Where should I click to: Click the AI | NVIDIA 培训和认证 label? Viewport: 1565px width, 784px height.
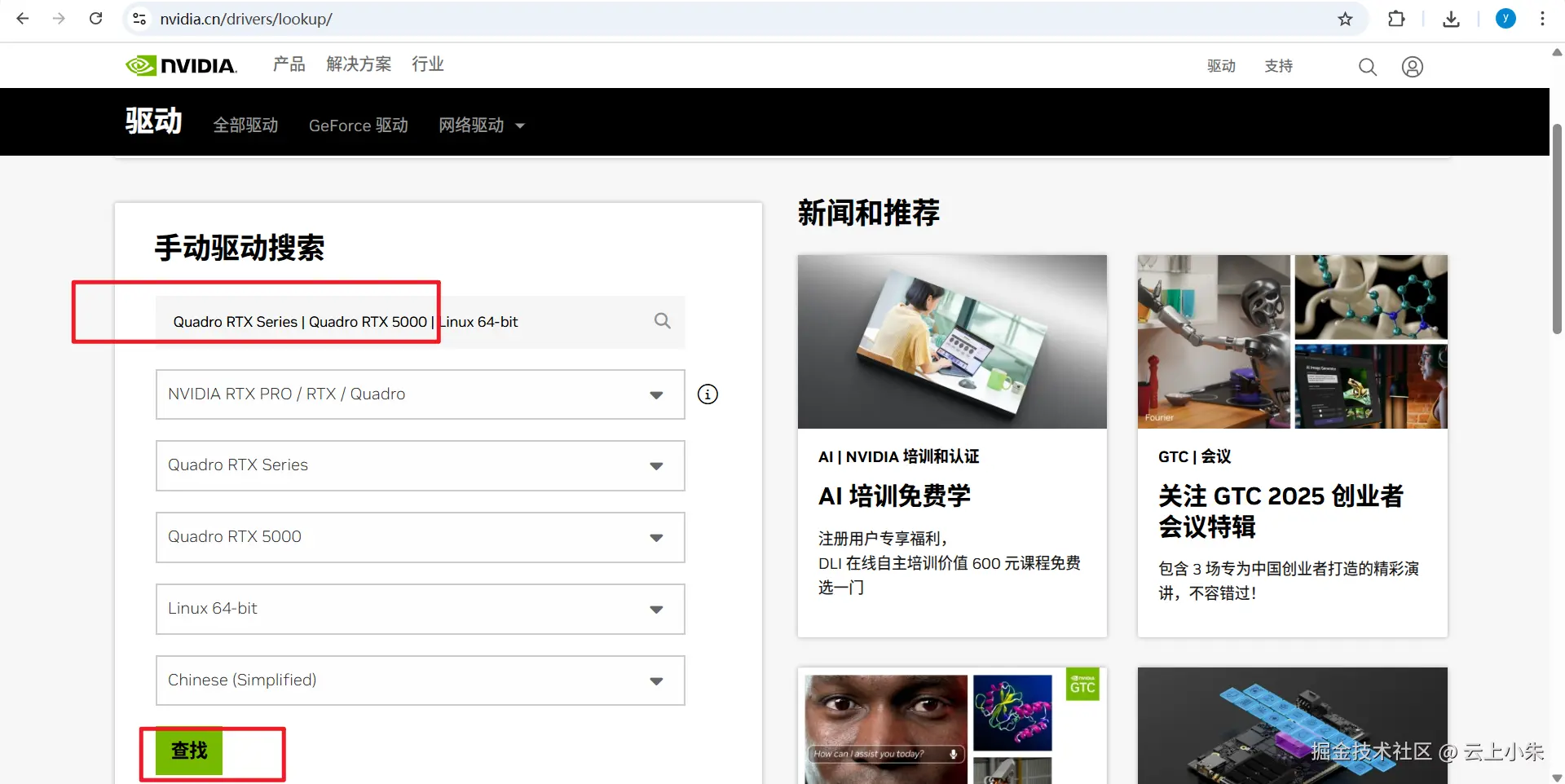click(898, 456)
